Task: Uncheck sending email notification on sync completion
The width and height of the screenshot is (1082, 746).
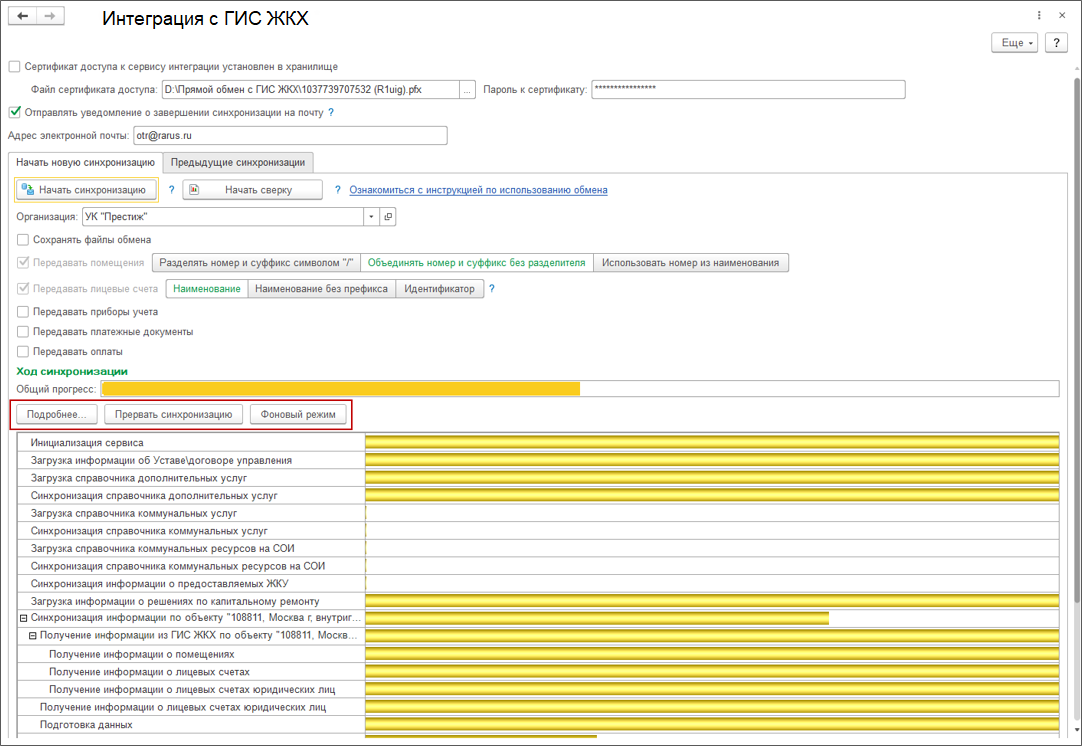Action: click(14, 113)
